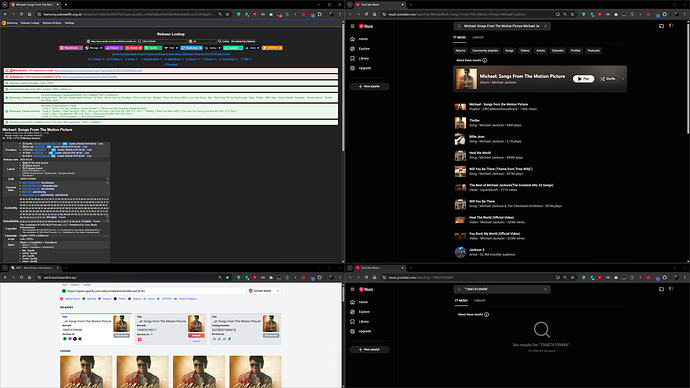The height and width of the screenshot is (388, 690).
Task: Click the cast icon in the YouTube Music results window
Action: (x=661, y=26)
